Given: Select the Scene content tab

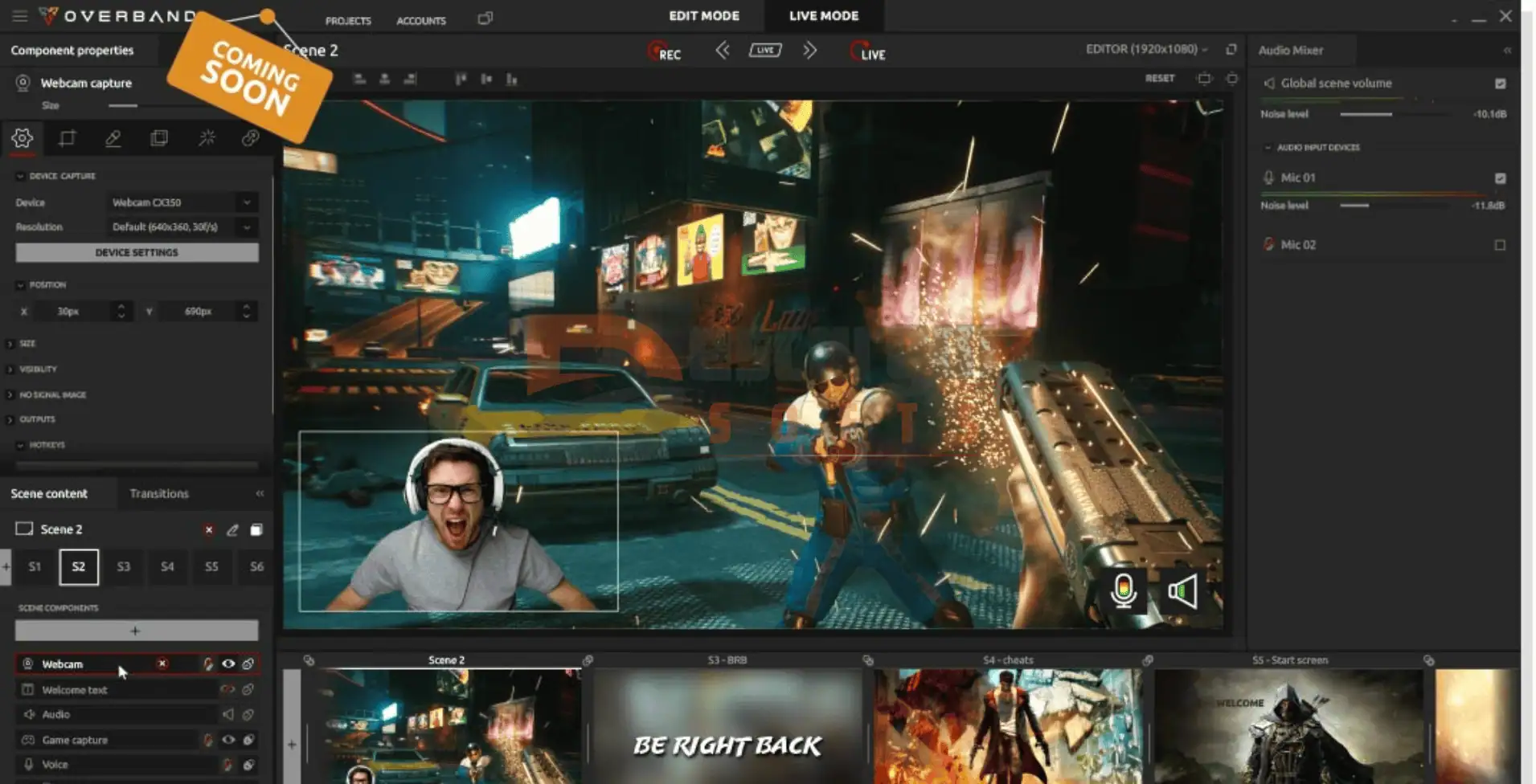Looking at the screenshot, I should (x=49, y=493).
